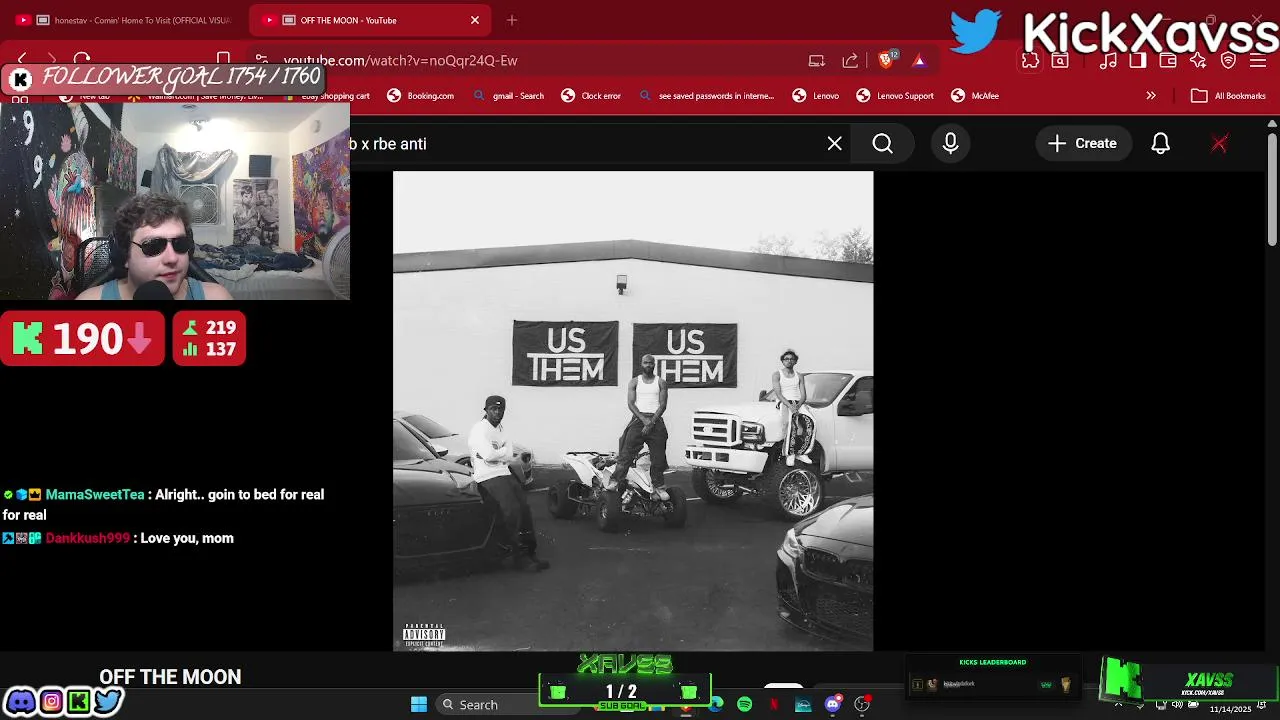This screenshot has height=720, width=1280.
Task: Start YouTube voice search with microphone
Action: pos(951,144)
